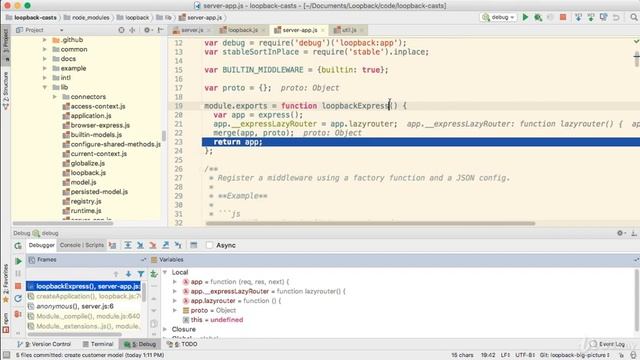This screenshot has height=360, width=640.
Task: Click frames filter funnel icon
Action: pyautogui.click(x=140, y=274)
